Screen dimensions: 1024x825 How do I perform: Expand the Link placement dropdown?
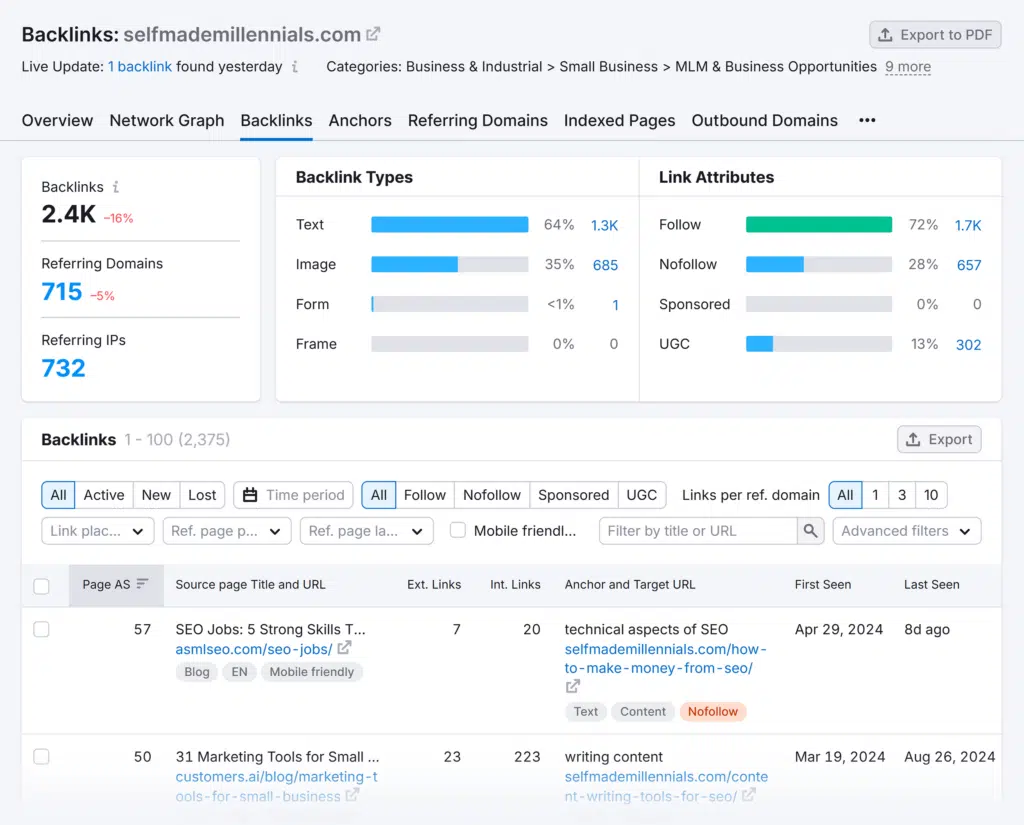click(98, 531)
